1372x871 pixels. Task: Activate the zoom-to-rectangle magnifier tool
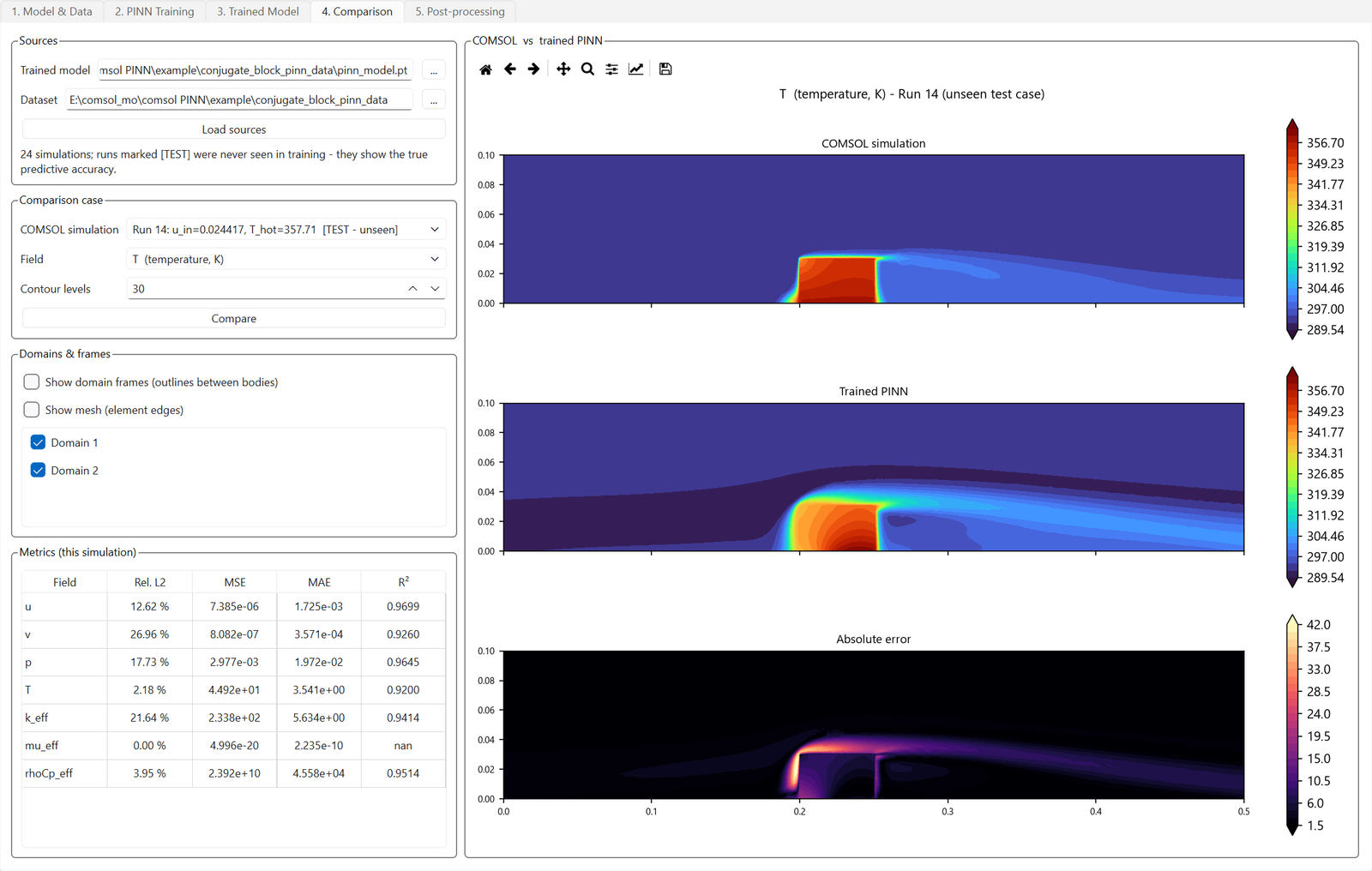587,69
